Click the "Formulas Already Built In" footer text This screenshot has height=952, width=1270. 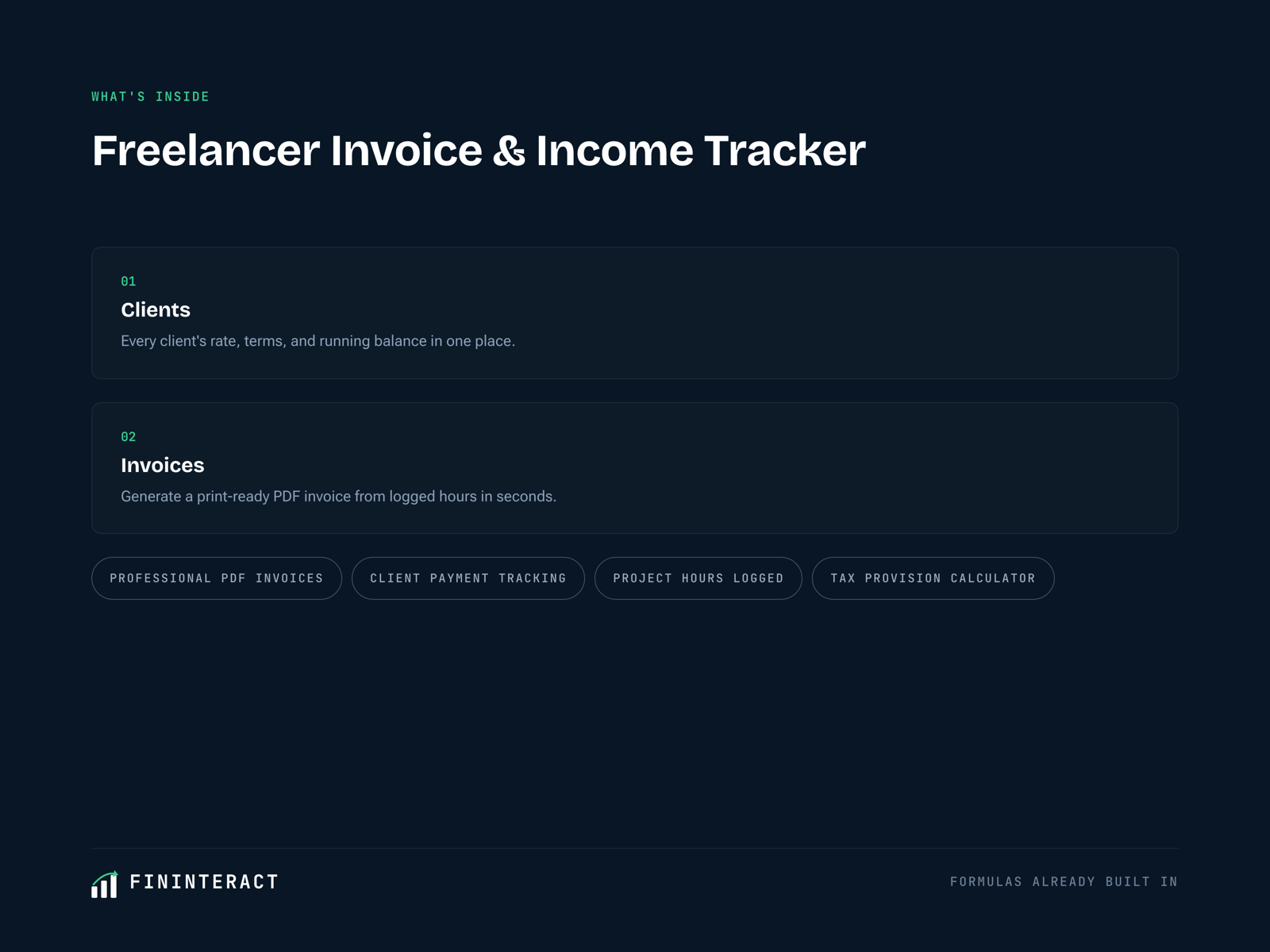click(1064, 882)
